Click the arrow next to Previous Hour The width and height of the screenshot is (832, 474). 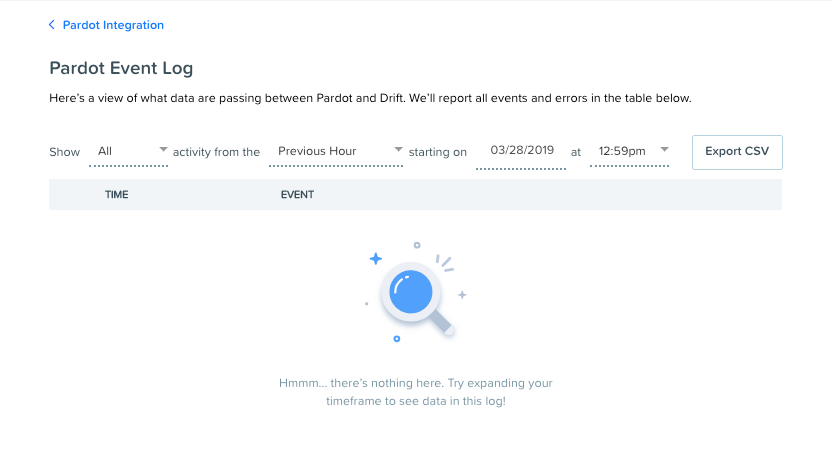[398, 150]
